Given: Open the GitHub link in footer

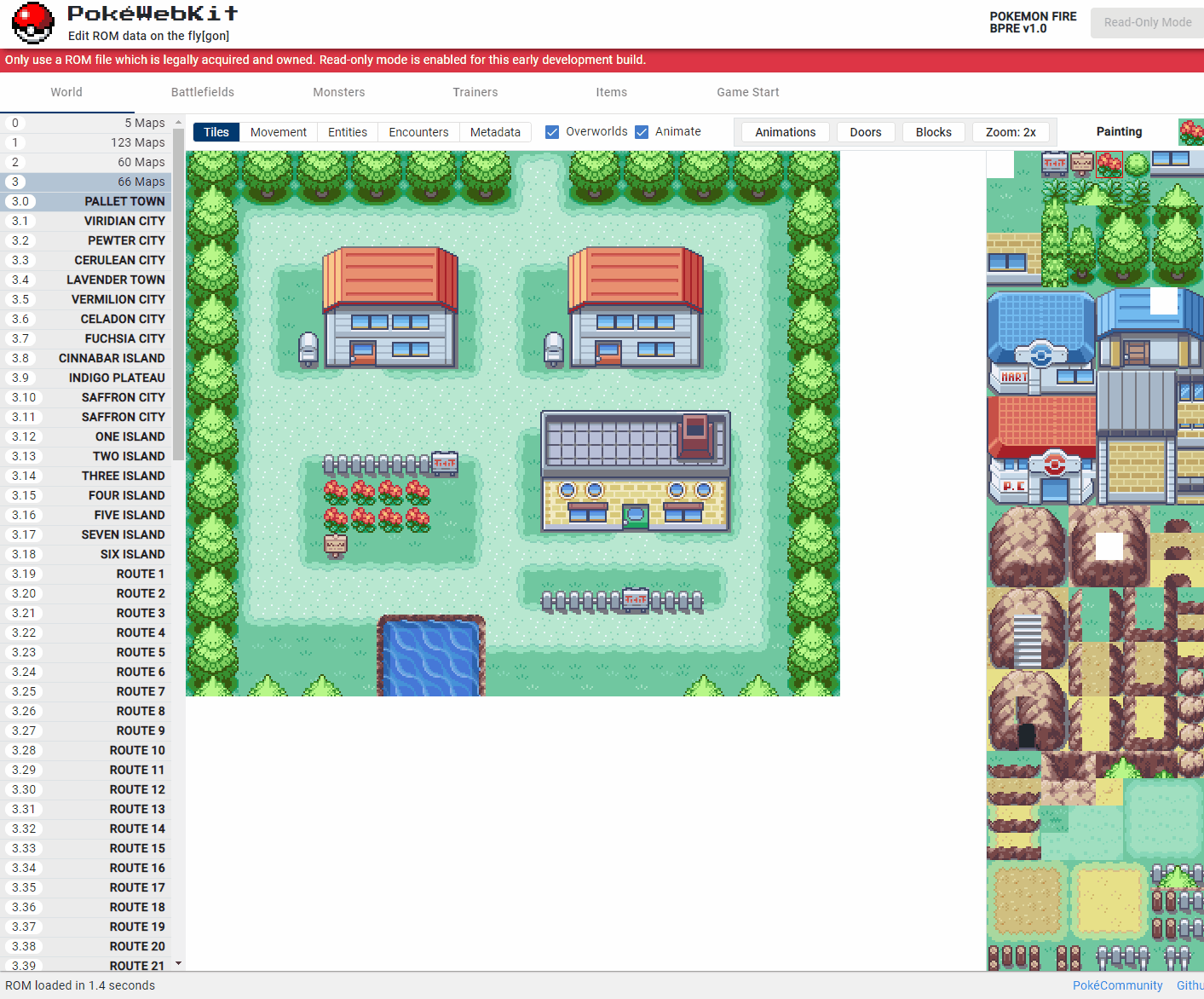Looking at the screenshot, I should pos(1190,985).
